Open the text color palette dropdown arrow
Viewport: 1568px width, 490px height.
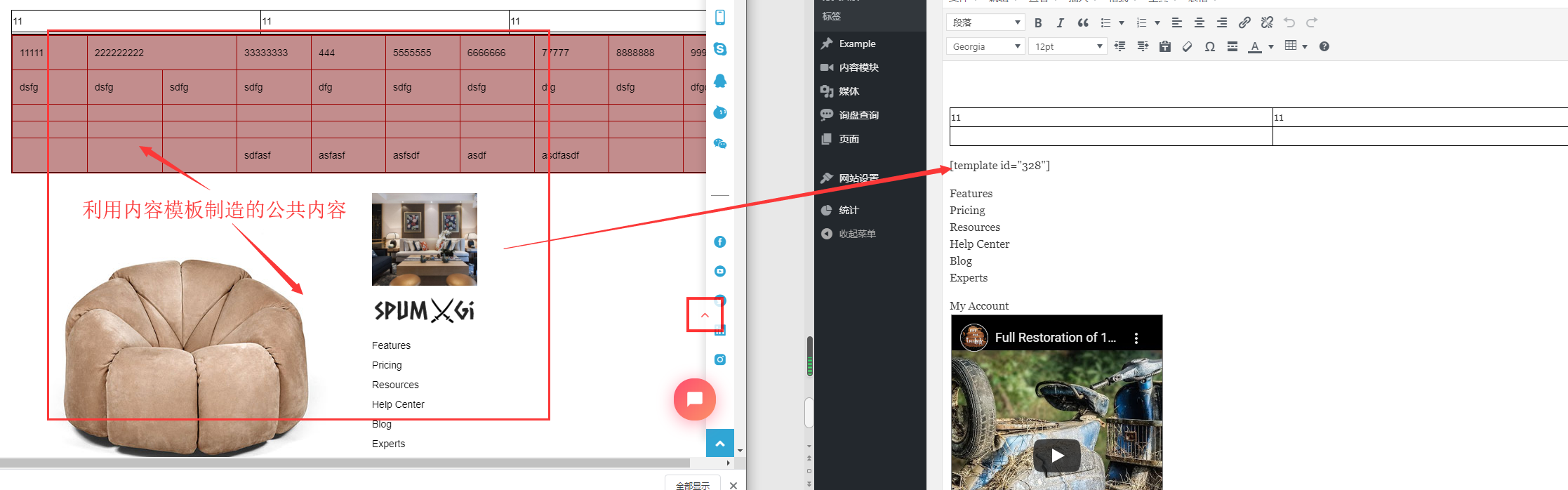pos(1270,46)
